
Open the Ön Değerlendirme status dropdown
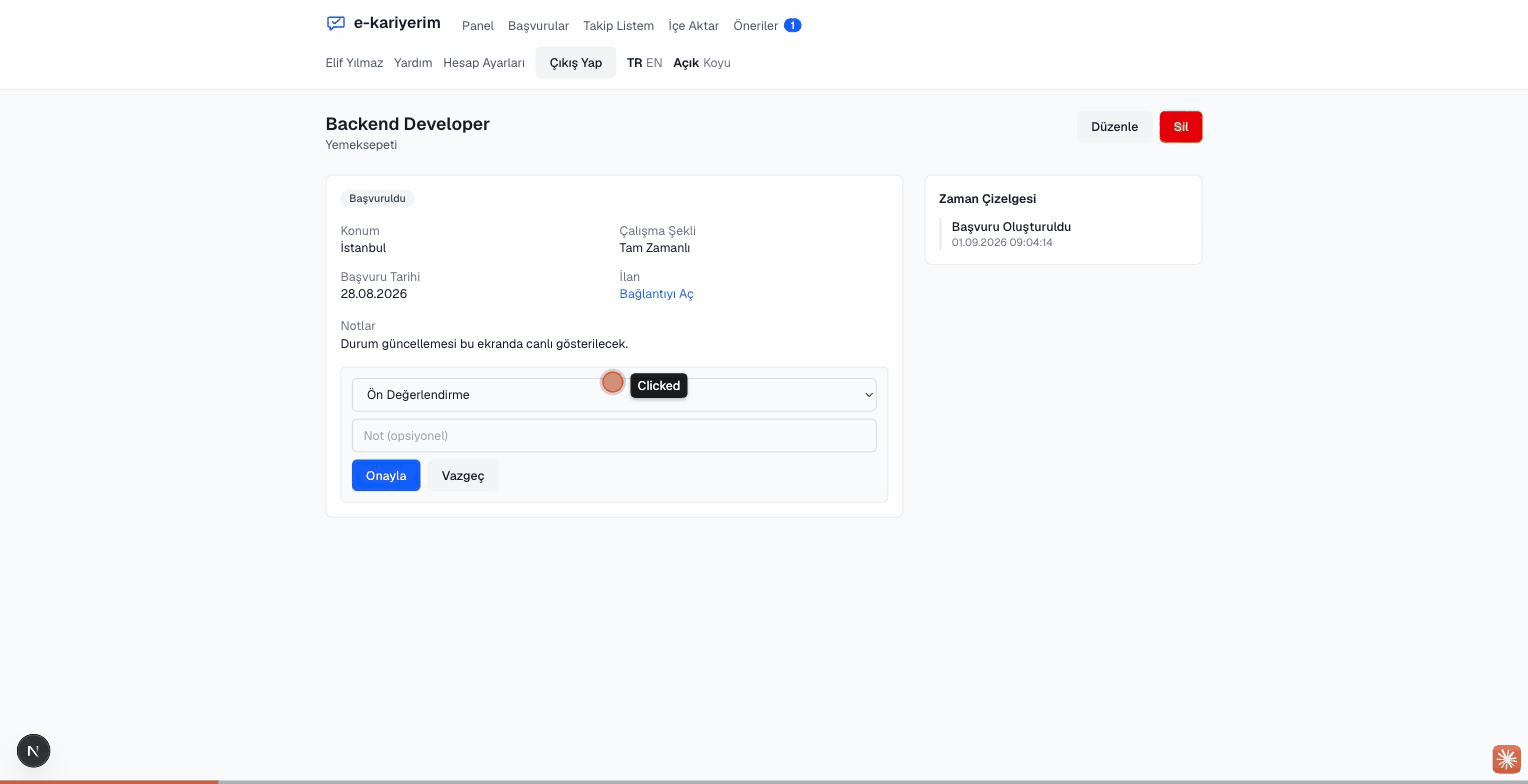(614, 395)
